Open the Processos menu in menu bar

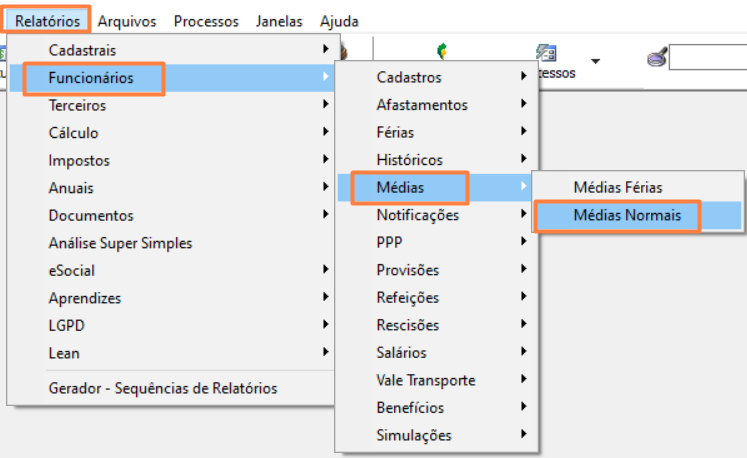pyautogui.click(x=206, y=21)
